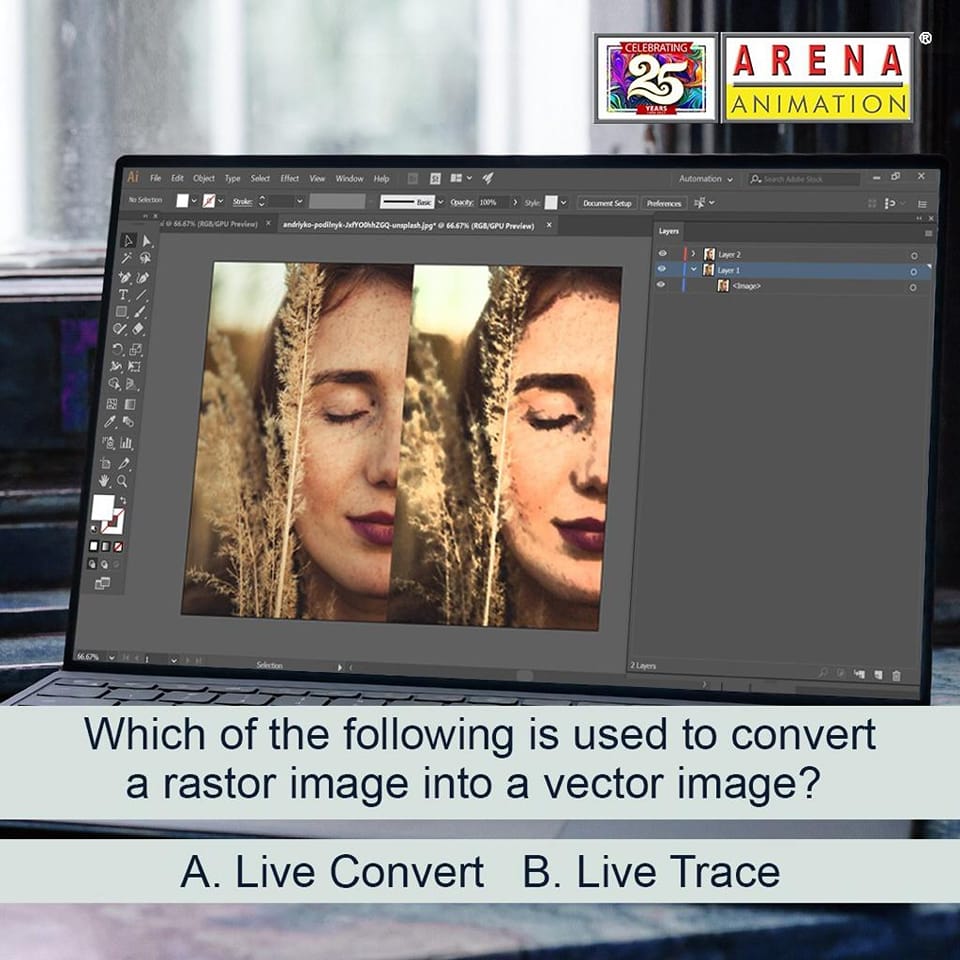Open the Window menu

[x=349, y=178]
